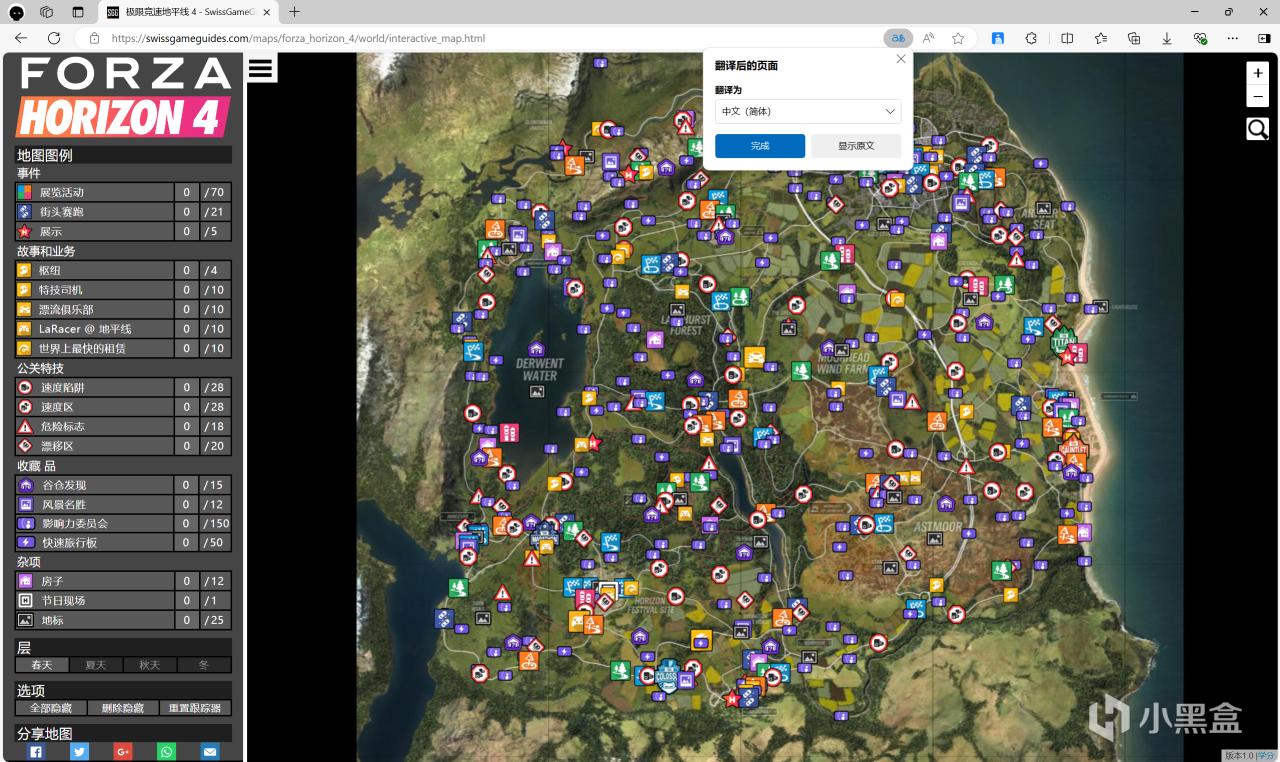Click the 全部隐藏 option button
The width and height of the screenshot is (1280, 762).
click(51, 708)
